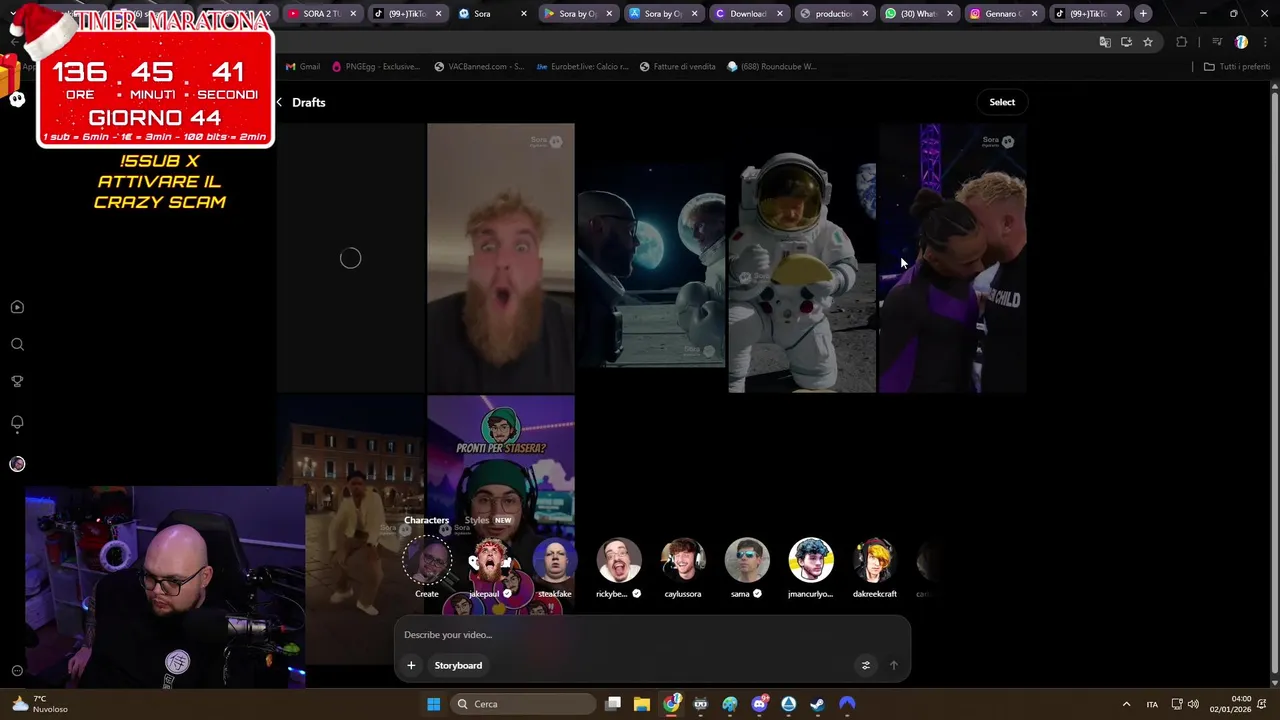
Task: Select the jmancurlyo... character avatar
Action: (x=811, y=560)
